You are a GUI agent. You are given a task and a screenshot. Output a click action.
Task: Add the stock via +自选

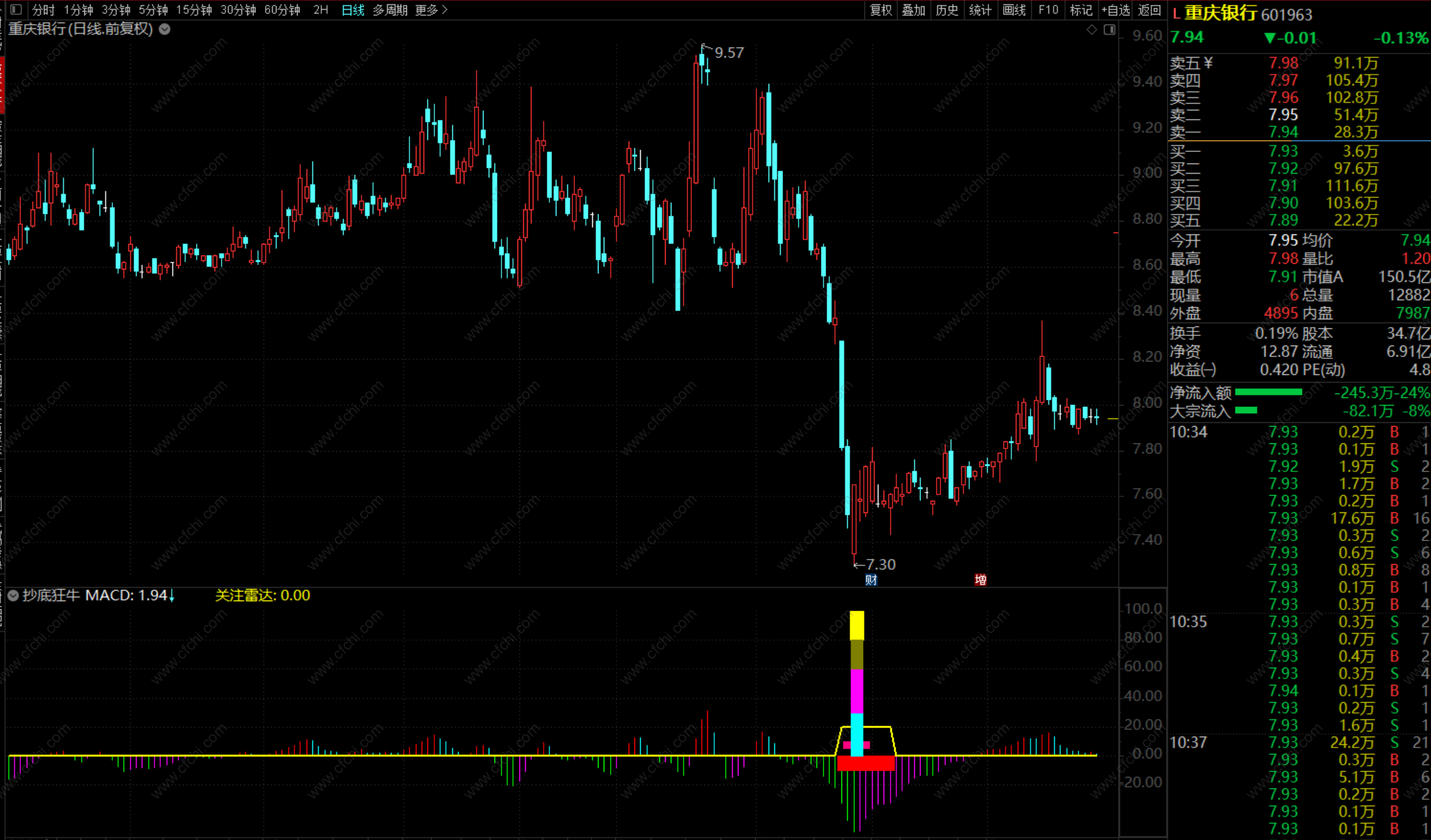[1115, 10]
